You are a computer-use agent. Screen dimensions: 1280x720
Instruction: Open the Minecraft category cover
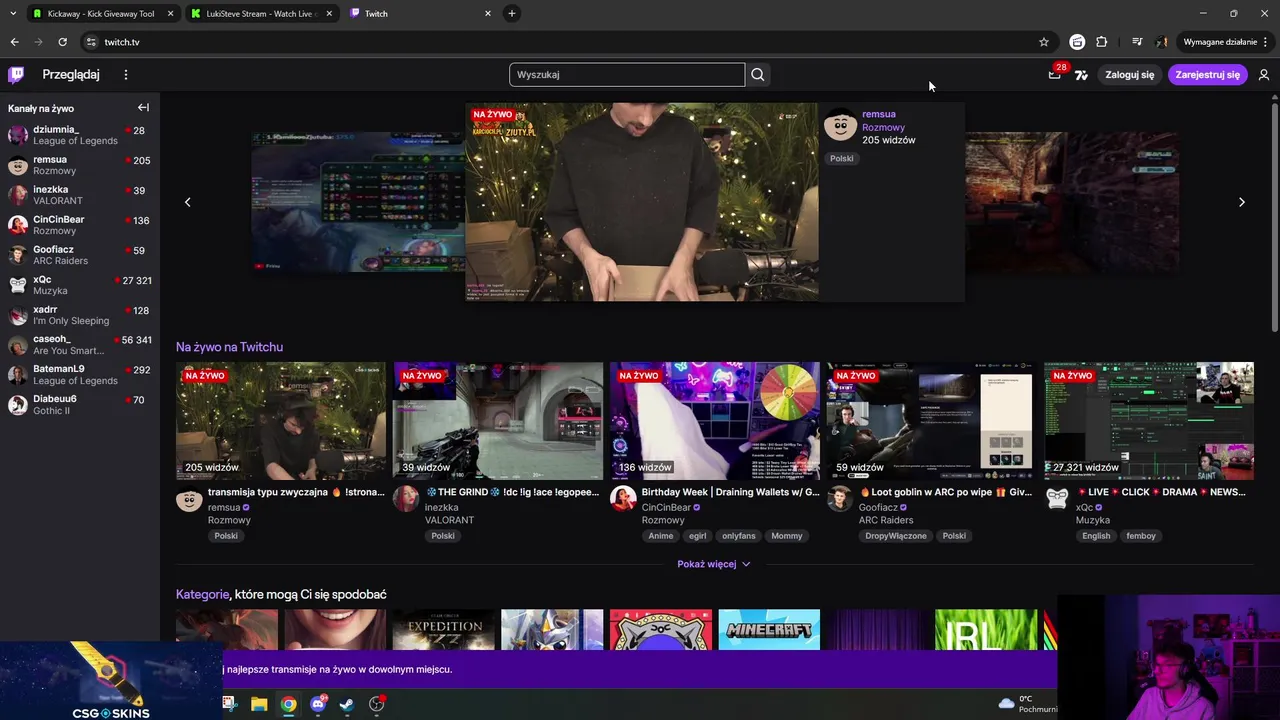click(x=769, y=630)
